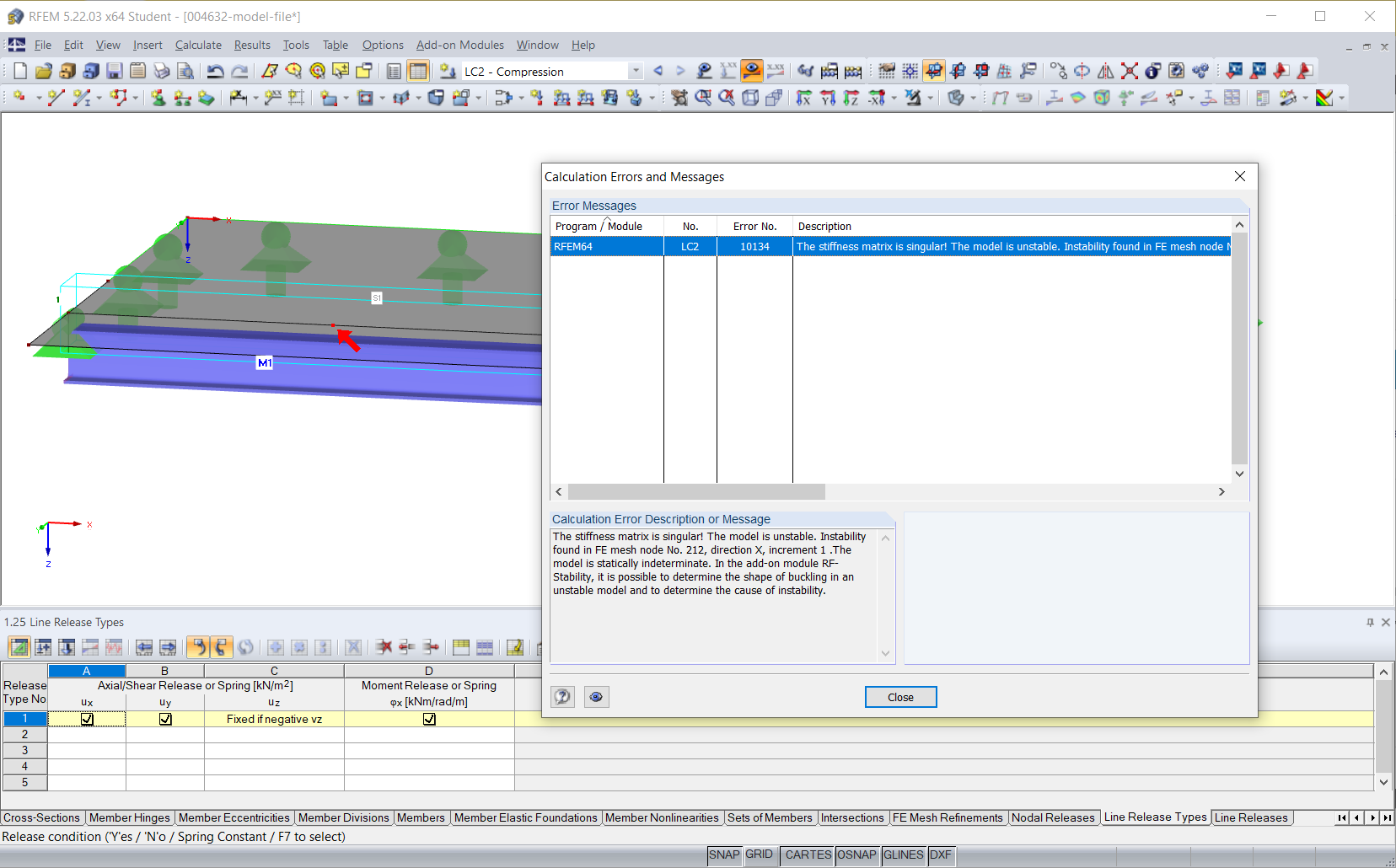Toggle OSNAP in status bar
The height and width of the screenshot is (868, 1396).
[x=856, y=855]
